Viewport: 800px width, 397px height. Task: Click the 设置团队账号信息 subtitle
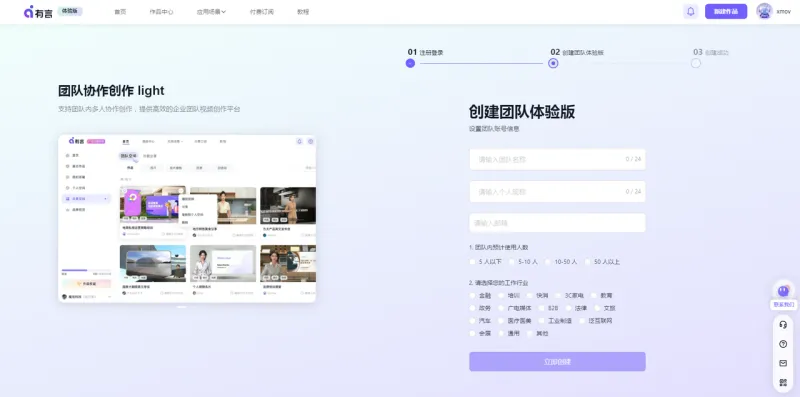click(494, 129)
